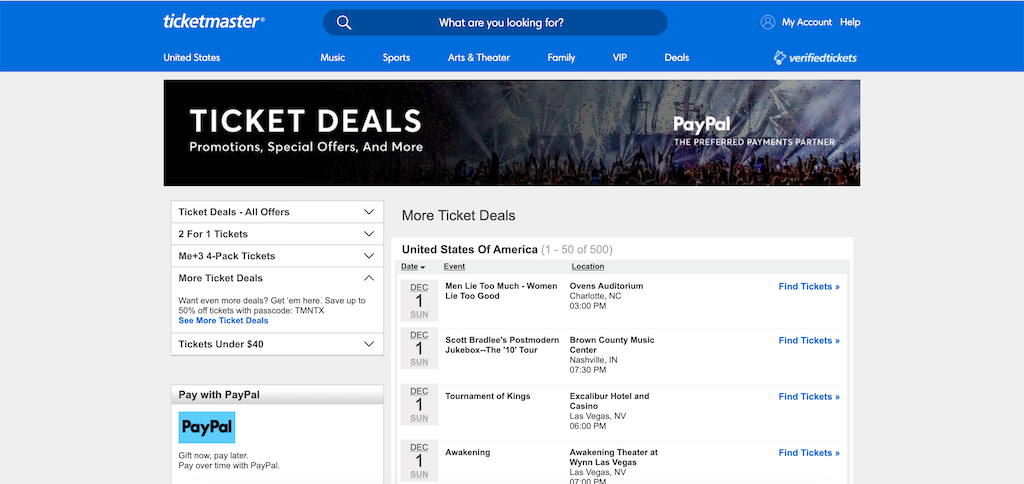
Task: Open the Music menu
Action: coord(332,58)
